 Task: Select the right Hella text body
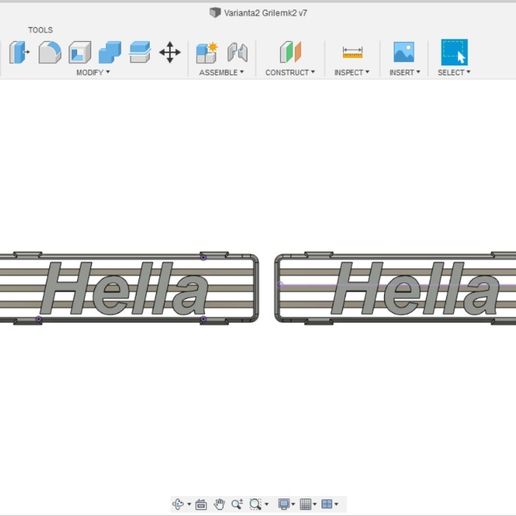tap(415, 288)
